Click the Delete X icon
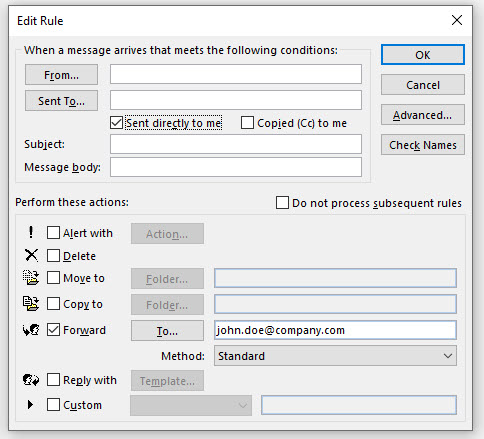This screenshot has height=439, width=484. [31, 255]
